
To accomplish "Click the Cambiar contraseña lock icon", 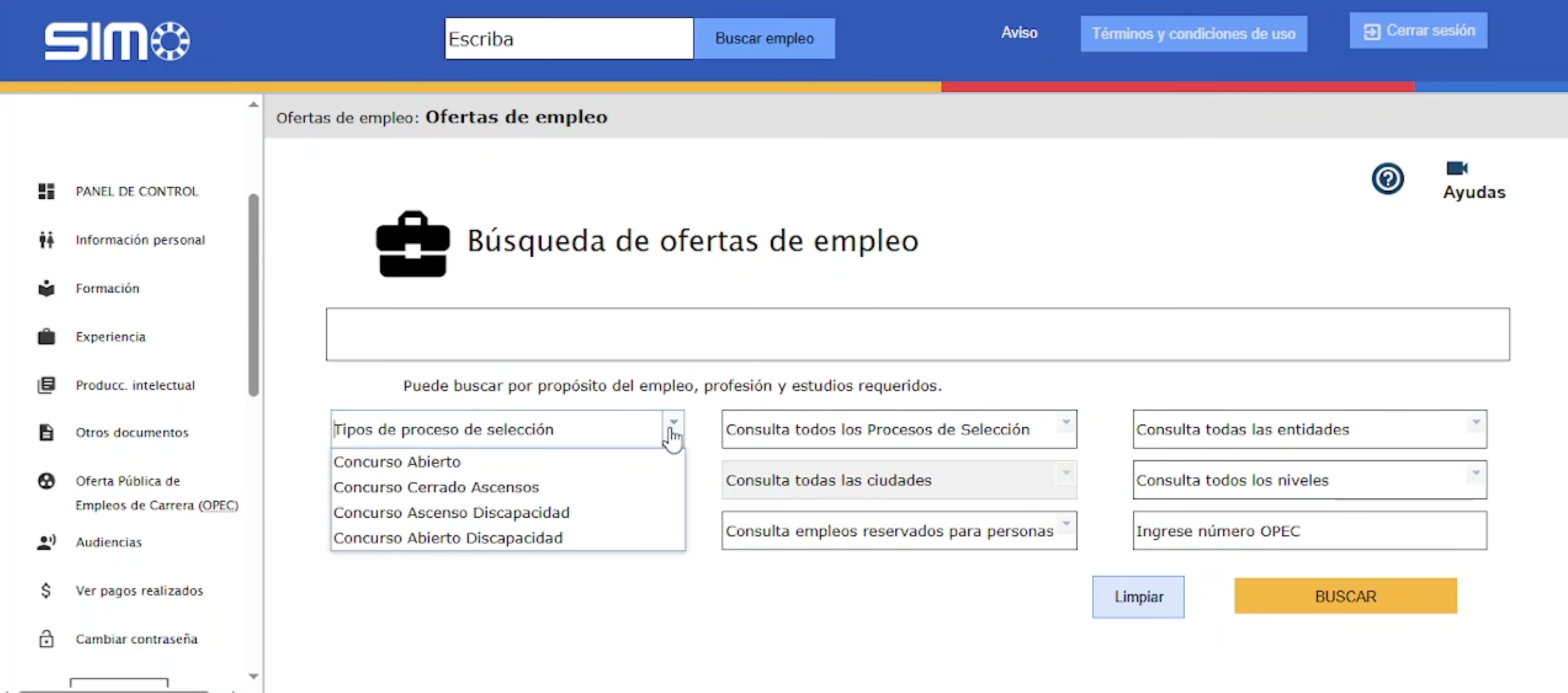I will [47, 639].
